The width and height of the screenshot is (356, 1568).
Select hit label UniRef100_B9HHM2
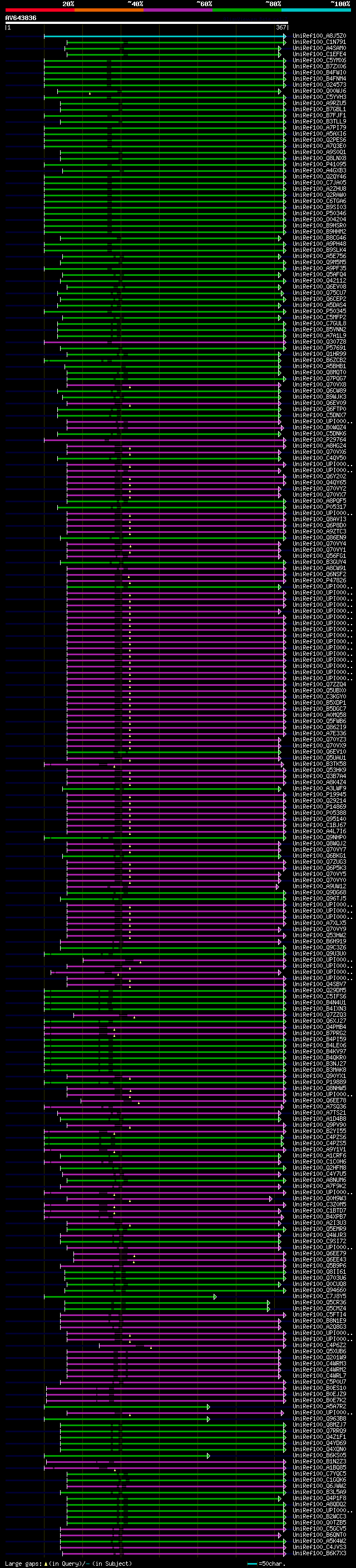pos(319,232)
